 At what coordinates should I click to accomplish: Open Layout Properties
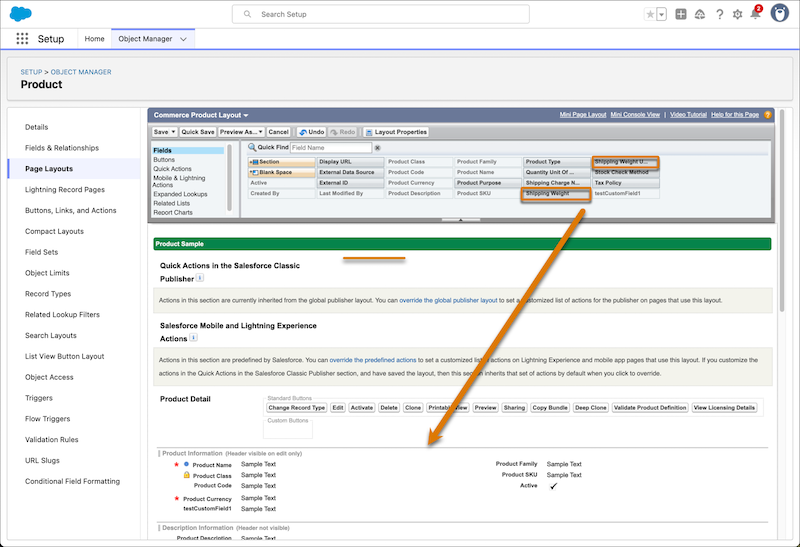(396, 132)
